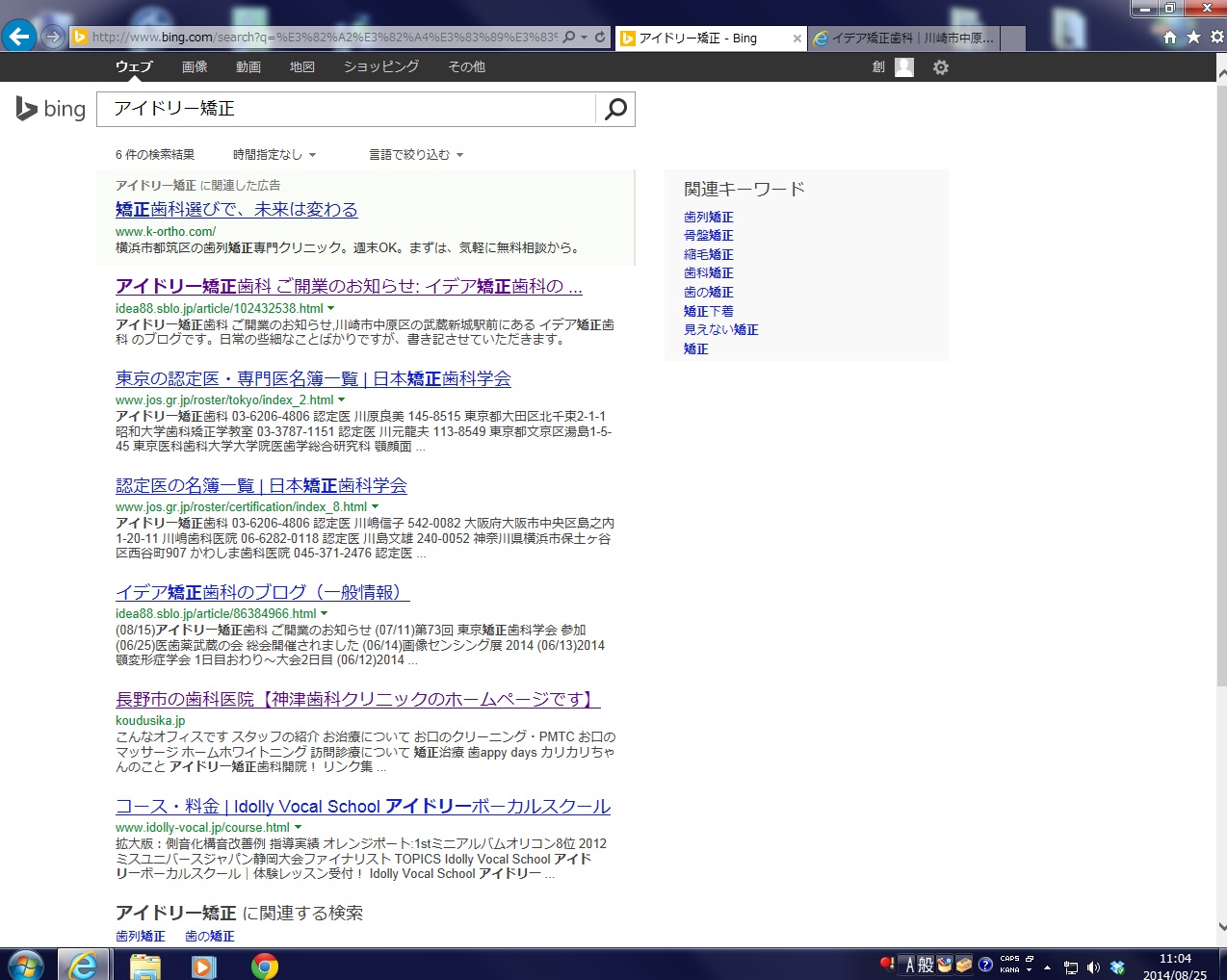Open Bing settings gear in header
Screen dimensions: 1227x980
coord(941,67)
